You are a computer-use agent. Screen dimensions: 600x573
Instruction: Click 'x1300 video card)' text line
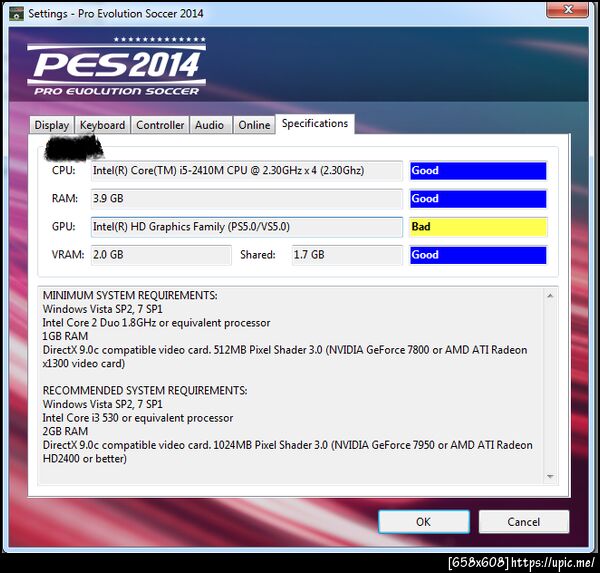click(x=84, y=363)
